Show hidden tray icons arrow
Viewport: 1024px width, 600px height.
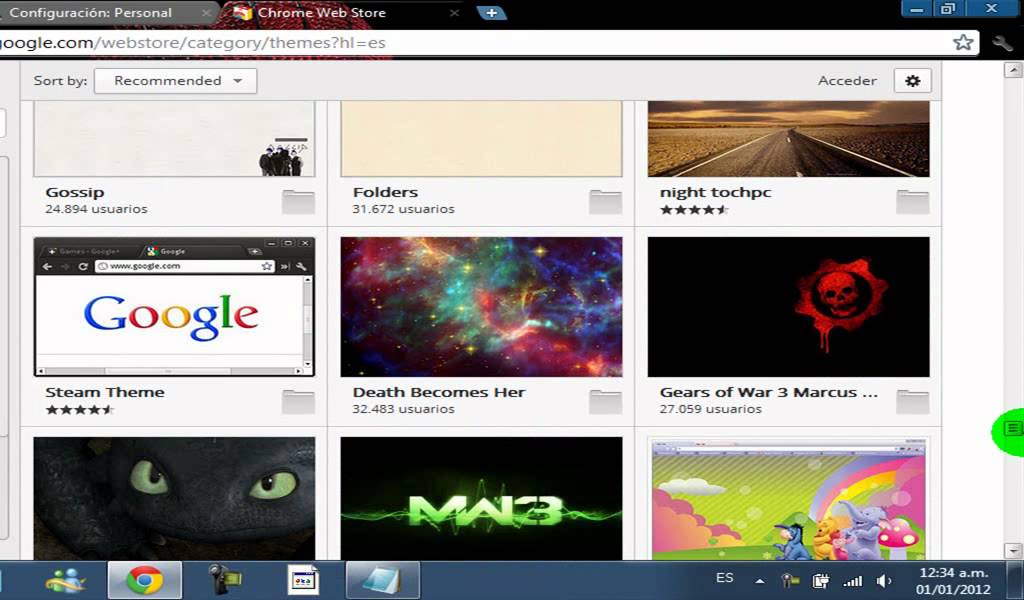[760, 580]
